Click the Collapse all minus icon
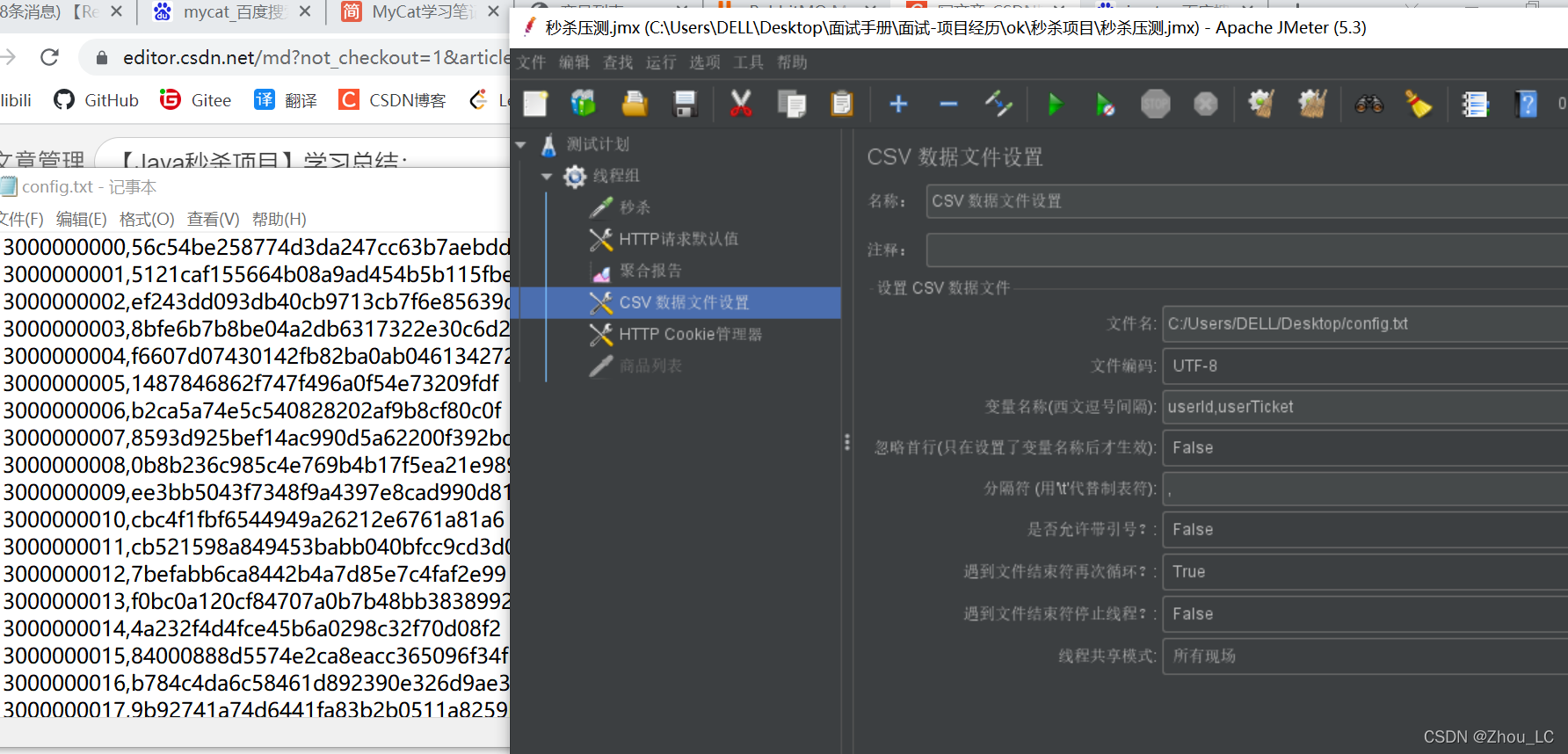This screenshot has width=1568, height=754. (x=948, y=104)
